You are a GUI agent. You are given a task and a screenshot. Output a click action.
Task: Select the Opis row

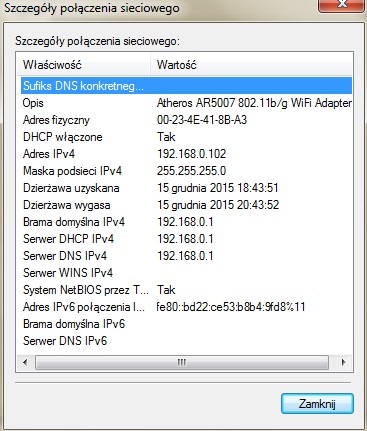pyautogui.click(x=186, y=103)
